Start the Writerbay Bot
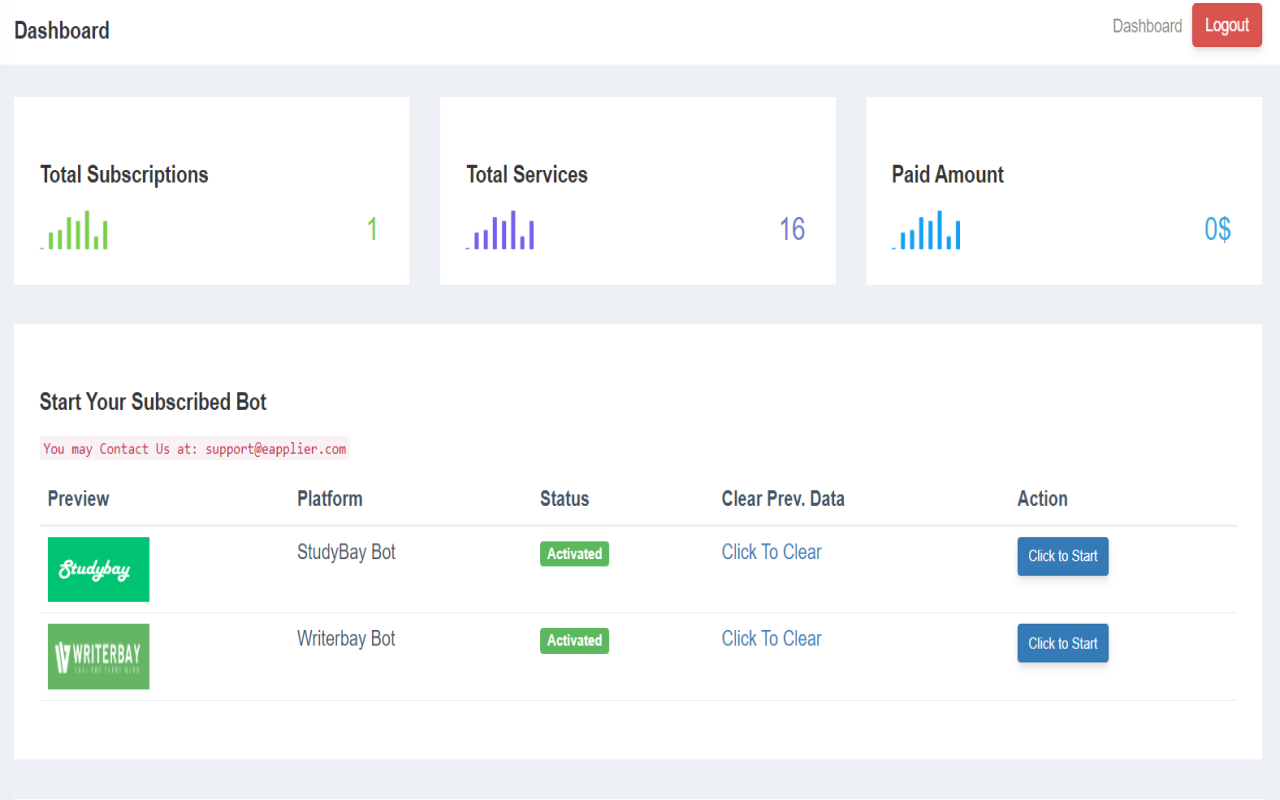 [1062, 643]
